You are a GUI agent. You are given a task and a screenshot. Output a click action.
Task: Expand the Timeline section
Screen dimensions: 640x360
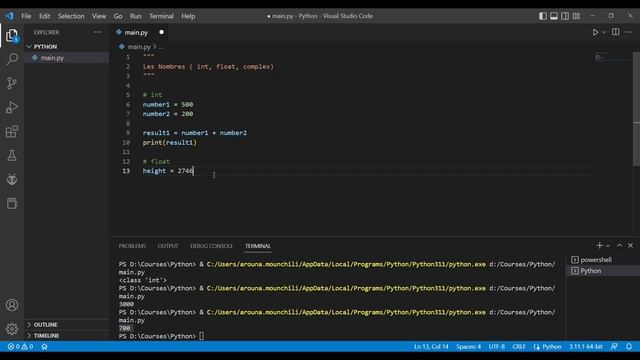[x=67, y=336]
